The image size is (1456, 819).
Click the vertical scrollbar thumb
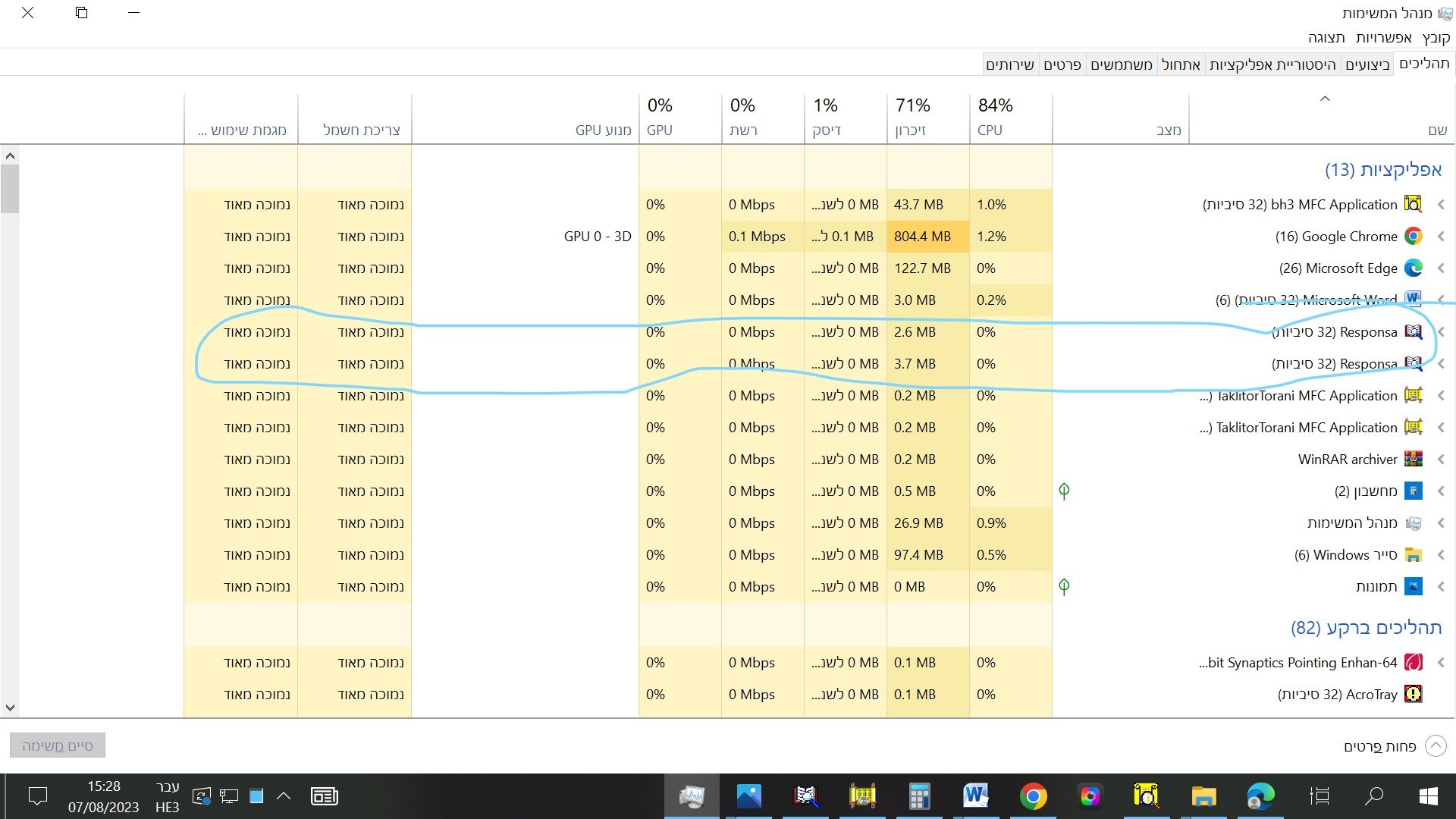point(10,189)
